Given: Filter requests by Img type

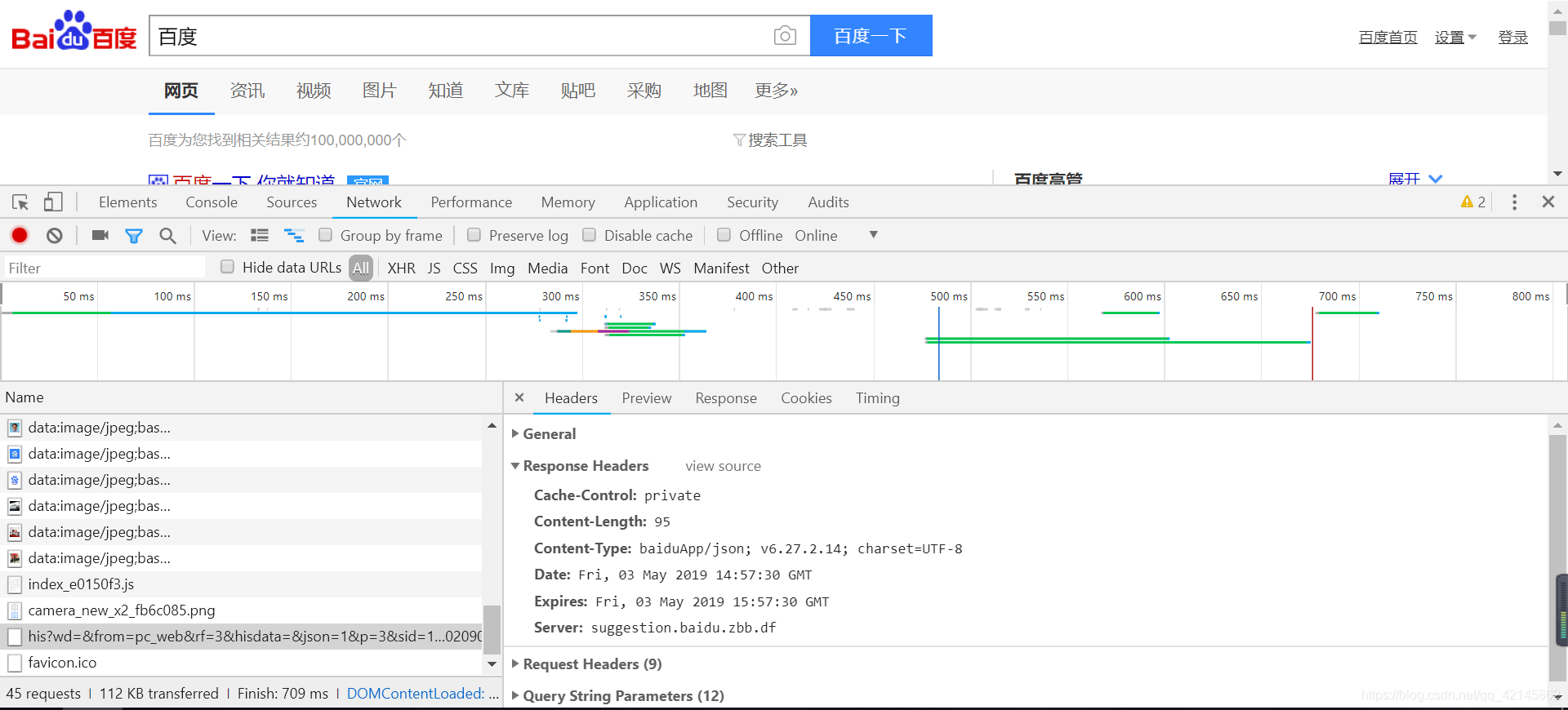Looking at the screenshot, I should 502,268.
